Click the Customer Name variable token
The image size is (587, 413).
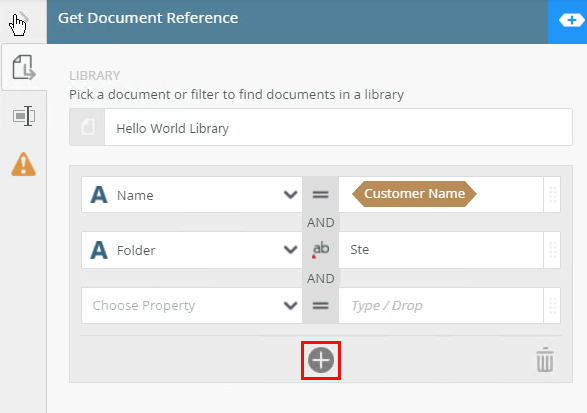tap(414, 194)
